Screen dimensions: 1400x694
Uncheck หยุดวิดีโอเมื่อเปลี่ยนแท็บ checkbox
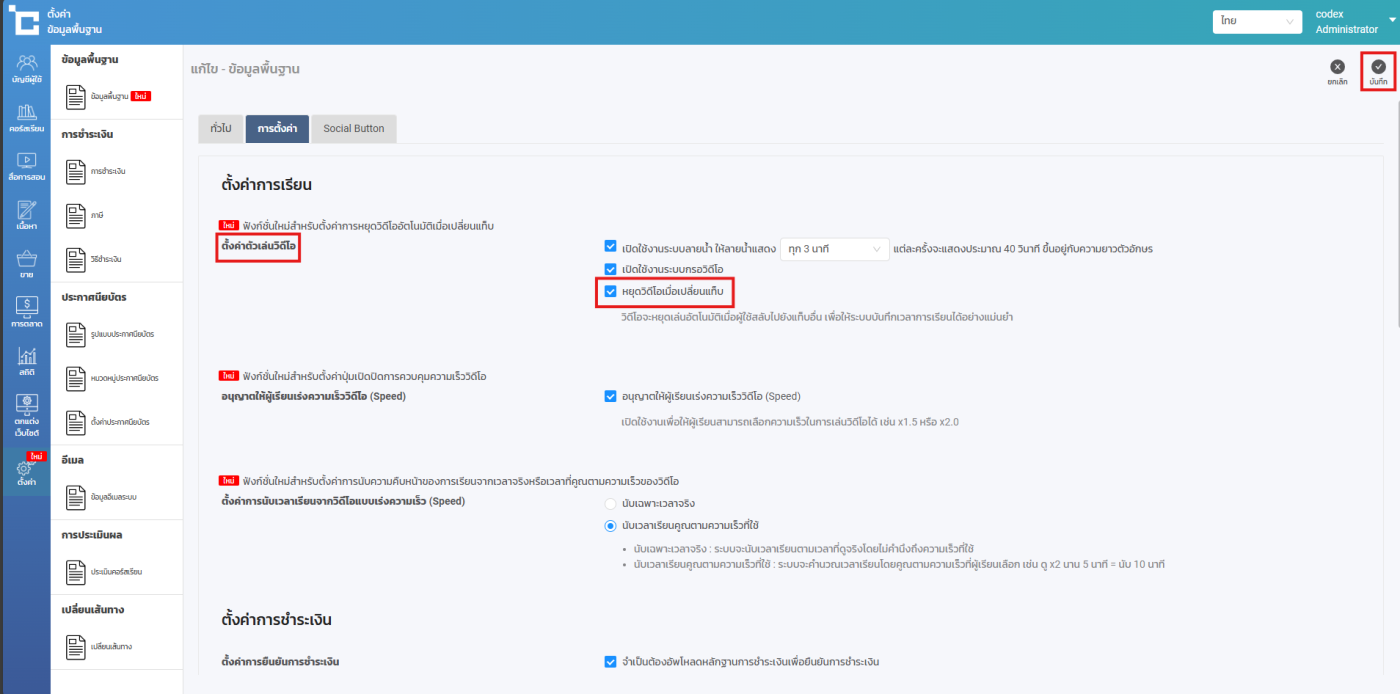pos(611,292)
